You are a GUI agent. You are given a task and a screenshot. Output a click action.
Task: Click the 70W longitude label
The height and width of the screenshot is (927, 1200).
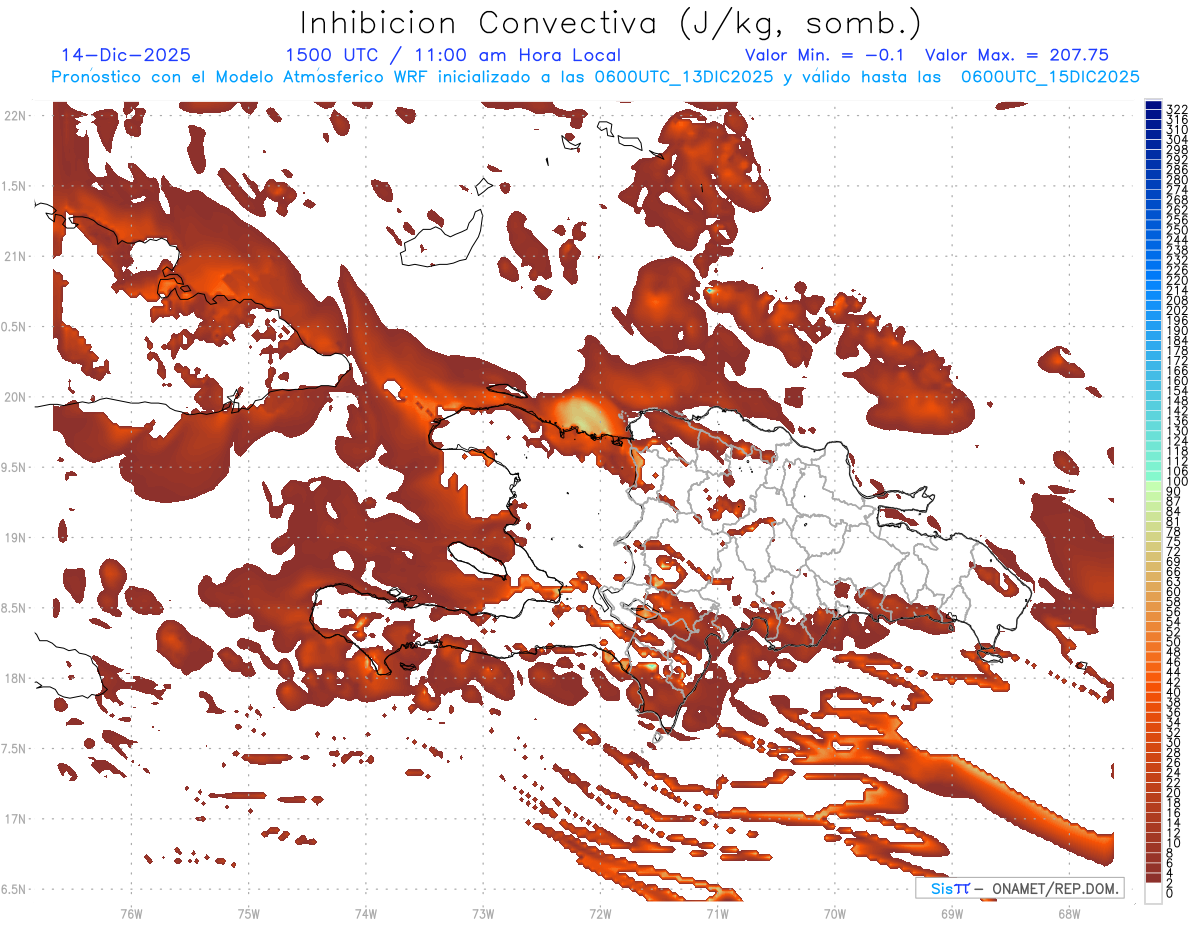(x=834, y=913)
